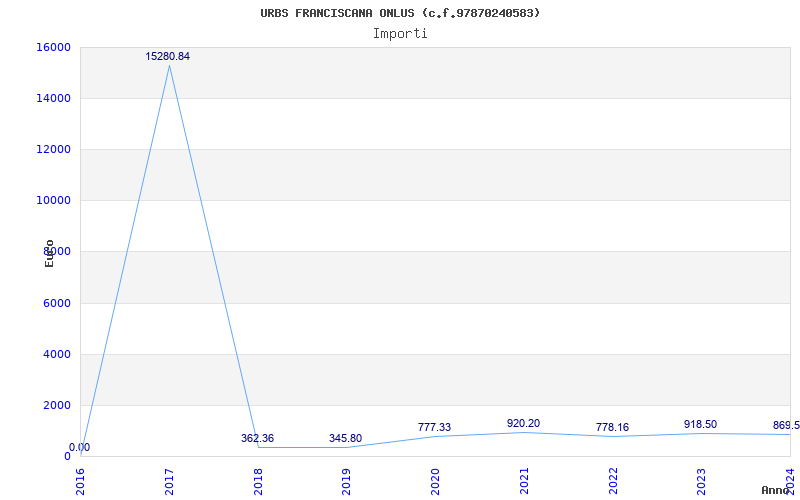Click the 2017 x-axis year label
The height and width of the screenshot is (500, 800).
click(x=169, y=482)
